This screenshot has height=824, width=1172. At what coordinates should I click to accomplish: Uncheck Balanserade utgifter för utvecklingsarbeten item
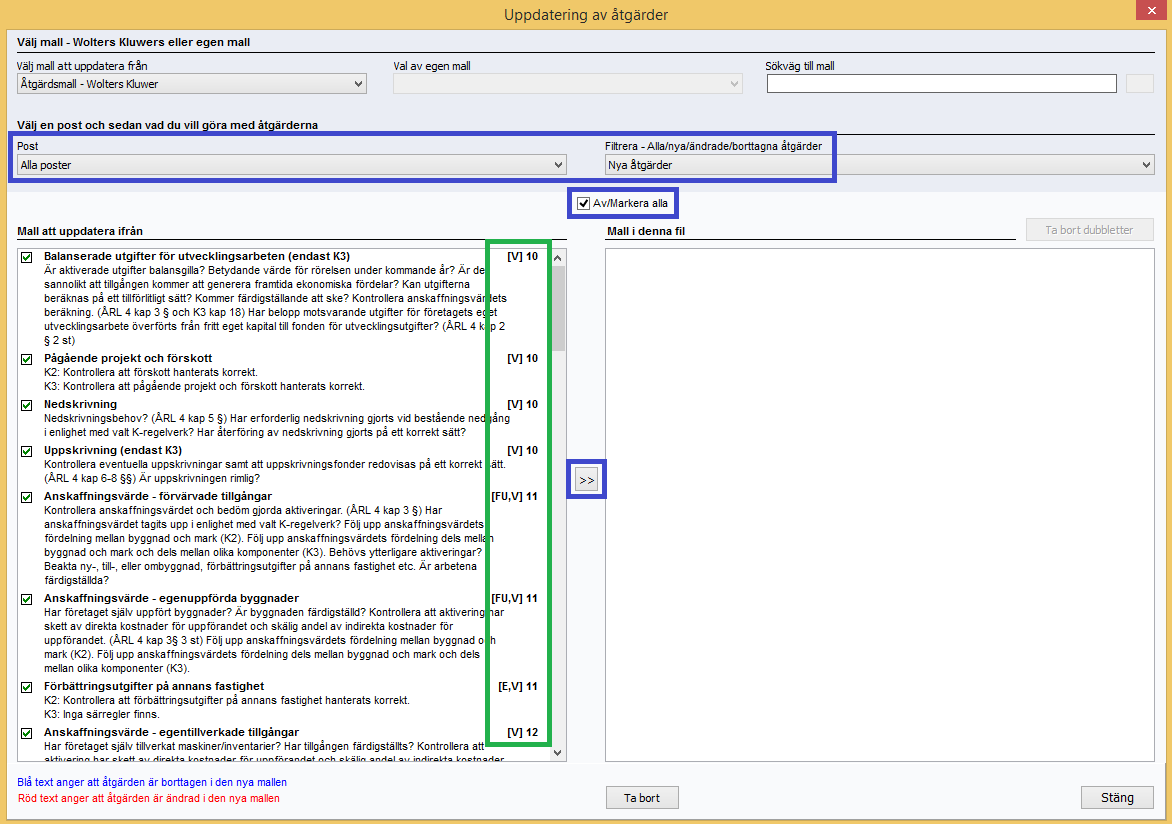(x=27, y=257)
